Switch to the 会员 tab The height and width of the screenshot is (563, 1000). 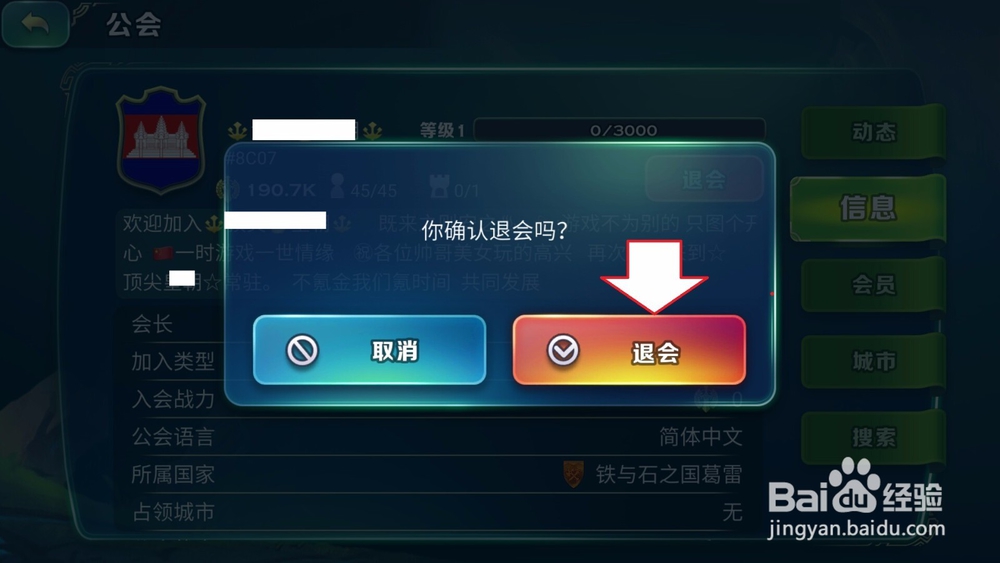coord(873,284)
